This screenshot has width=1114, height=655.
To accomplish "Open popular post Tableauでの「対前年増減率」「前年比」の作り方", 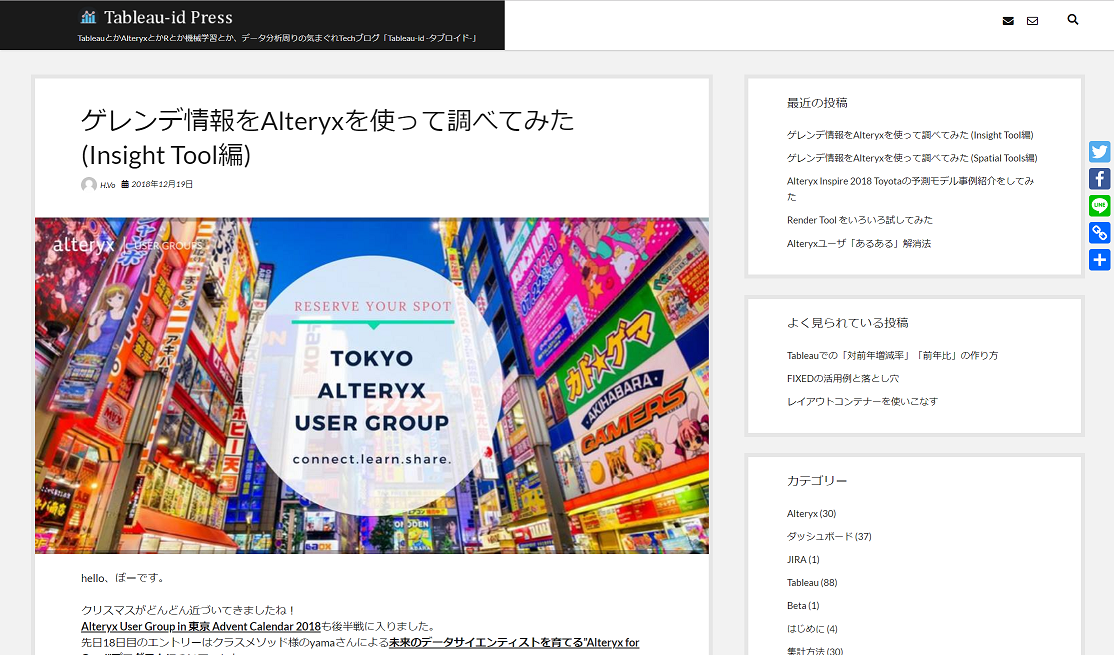I will pos(892,355).
